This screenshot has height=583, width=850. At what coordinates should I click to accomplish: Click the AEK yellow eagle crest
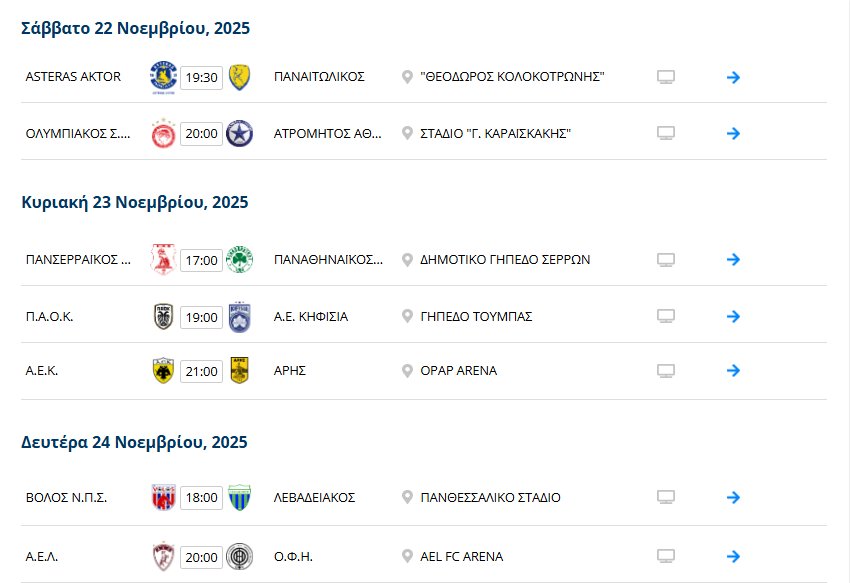point(162,371)
